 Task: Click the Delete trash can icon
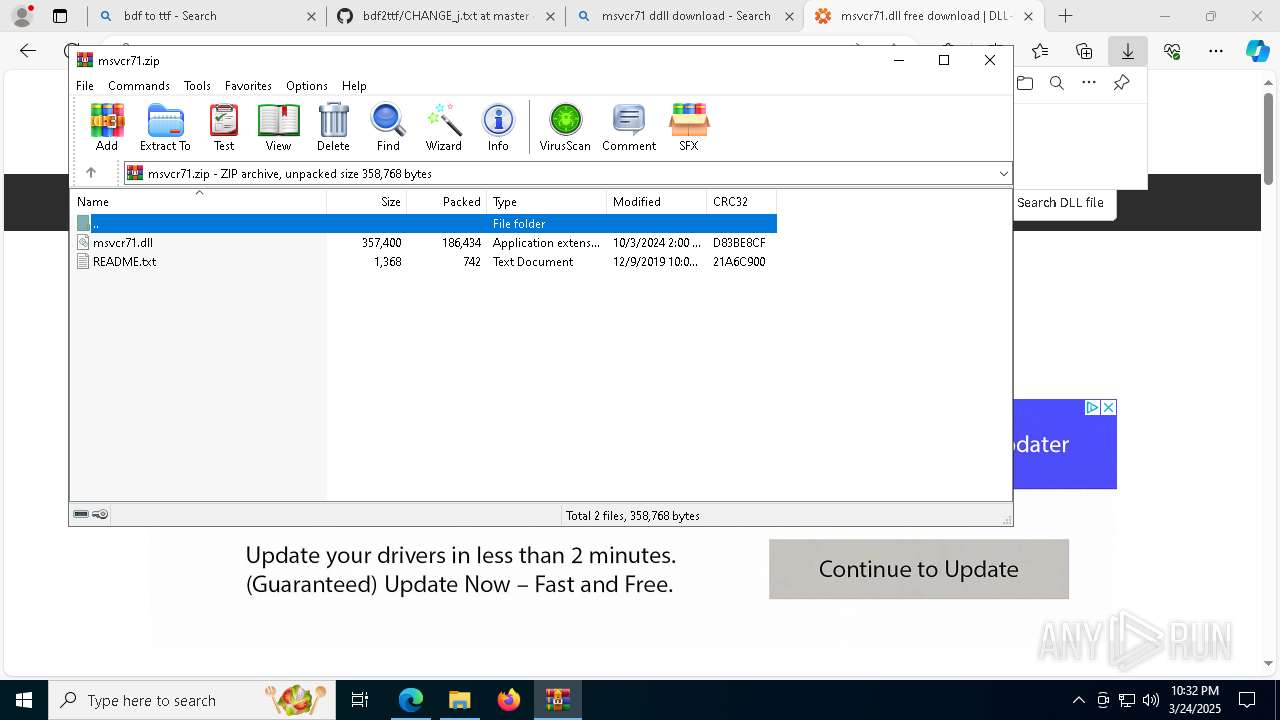click(333, 127)
